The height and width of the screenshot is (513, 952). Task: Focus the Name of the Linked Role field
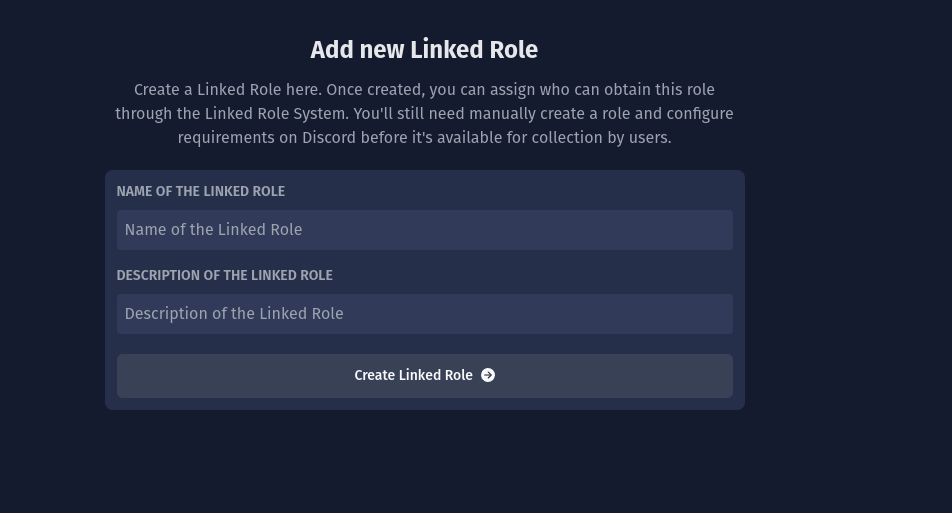pyautogui.click(x=424, y=230)
